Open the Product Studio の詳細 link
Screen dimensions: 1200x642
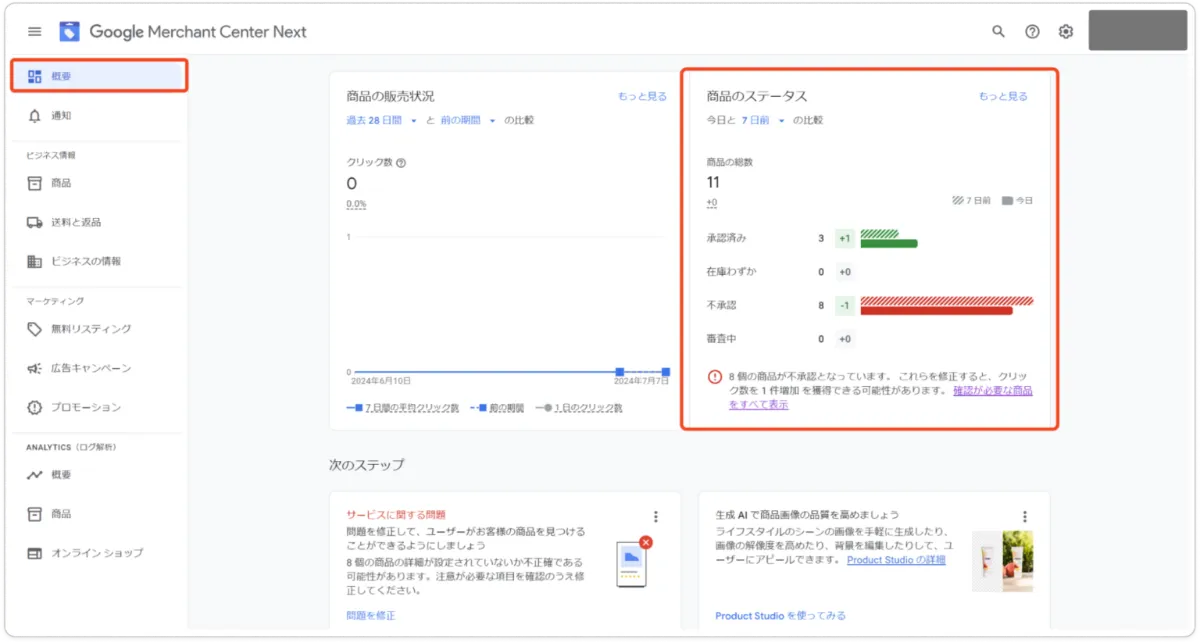(896, 560)
